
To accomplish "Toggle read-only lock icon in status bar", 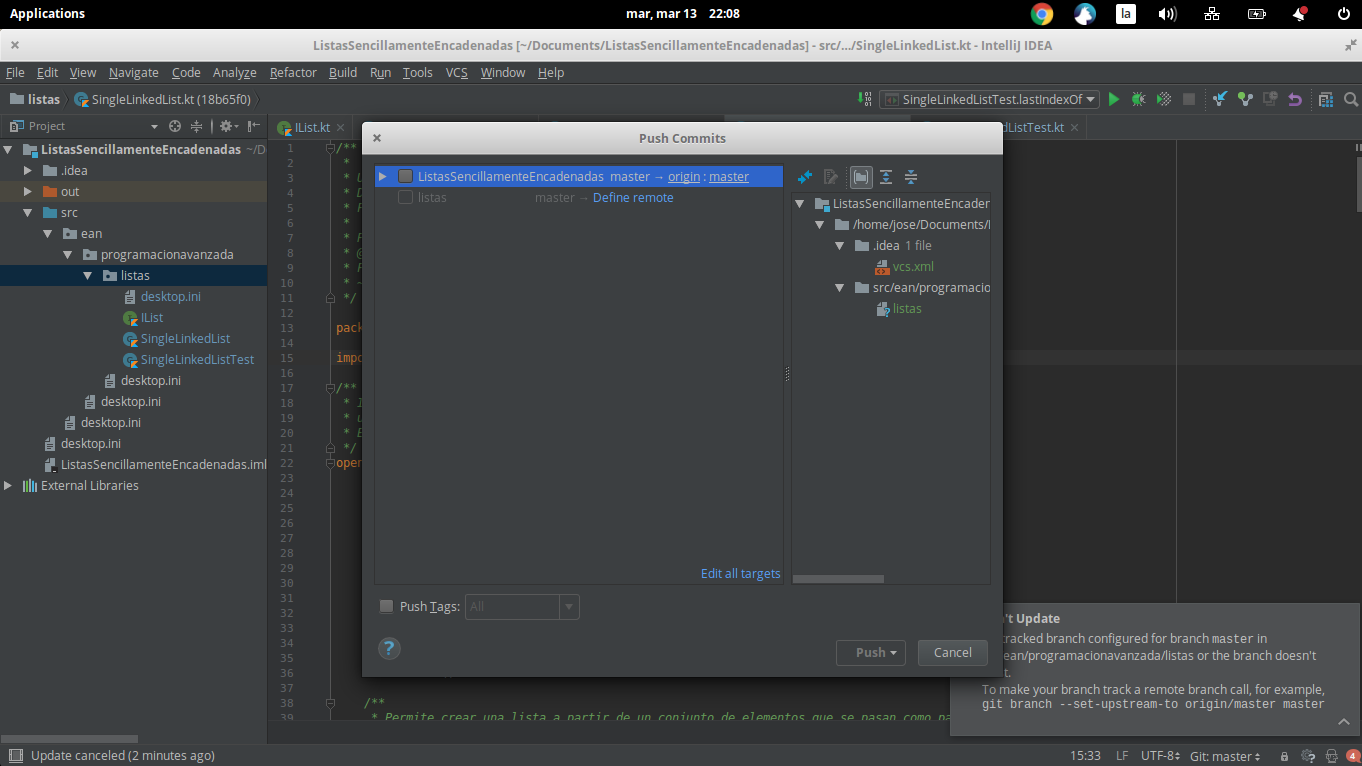I will tap(1284, 756).
